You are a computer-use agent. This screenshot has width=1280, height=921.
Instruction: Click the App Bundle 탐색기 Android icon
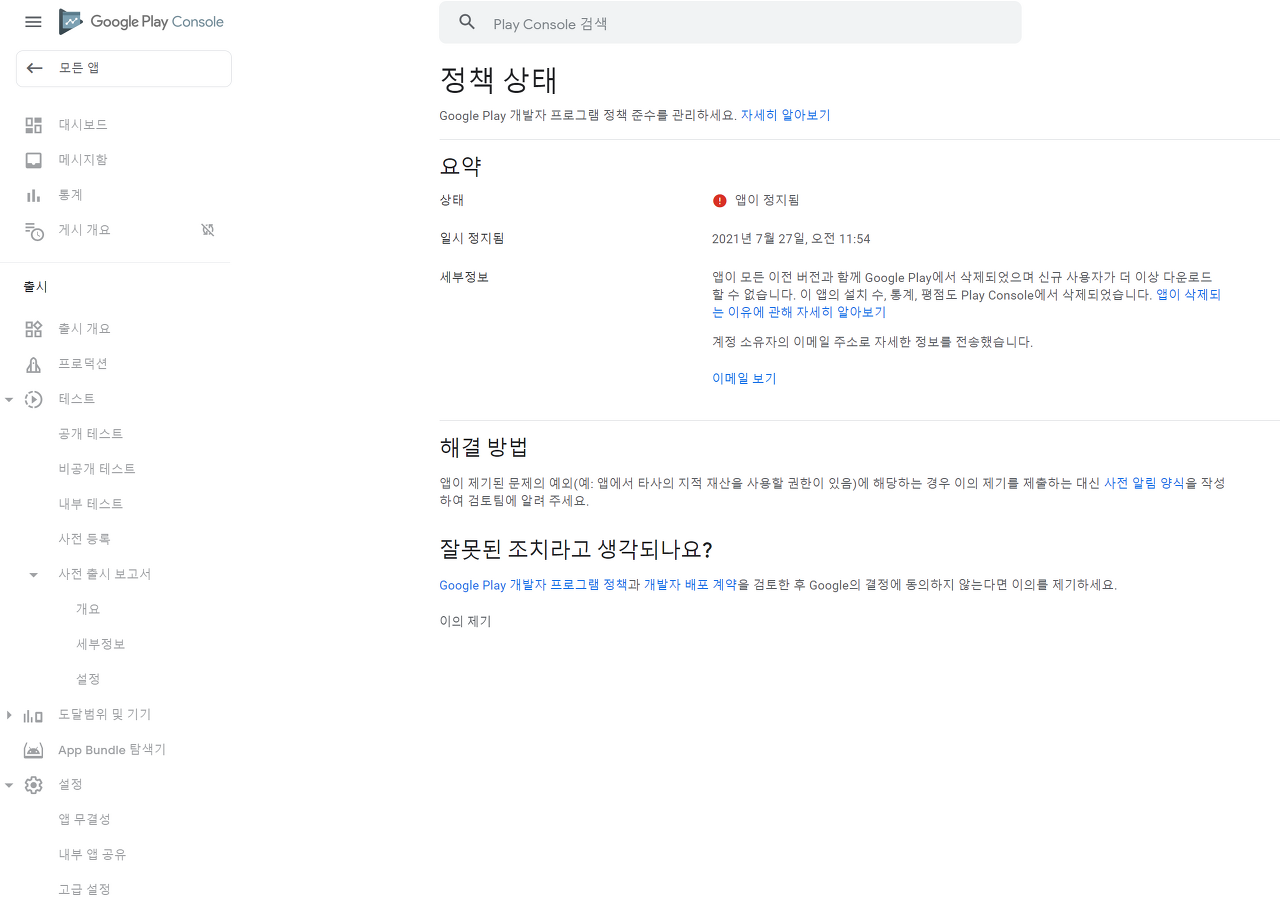(34, 750)
